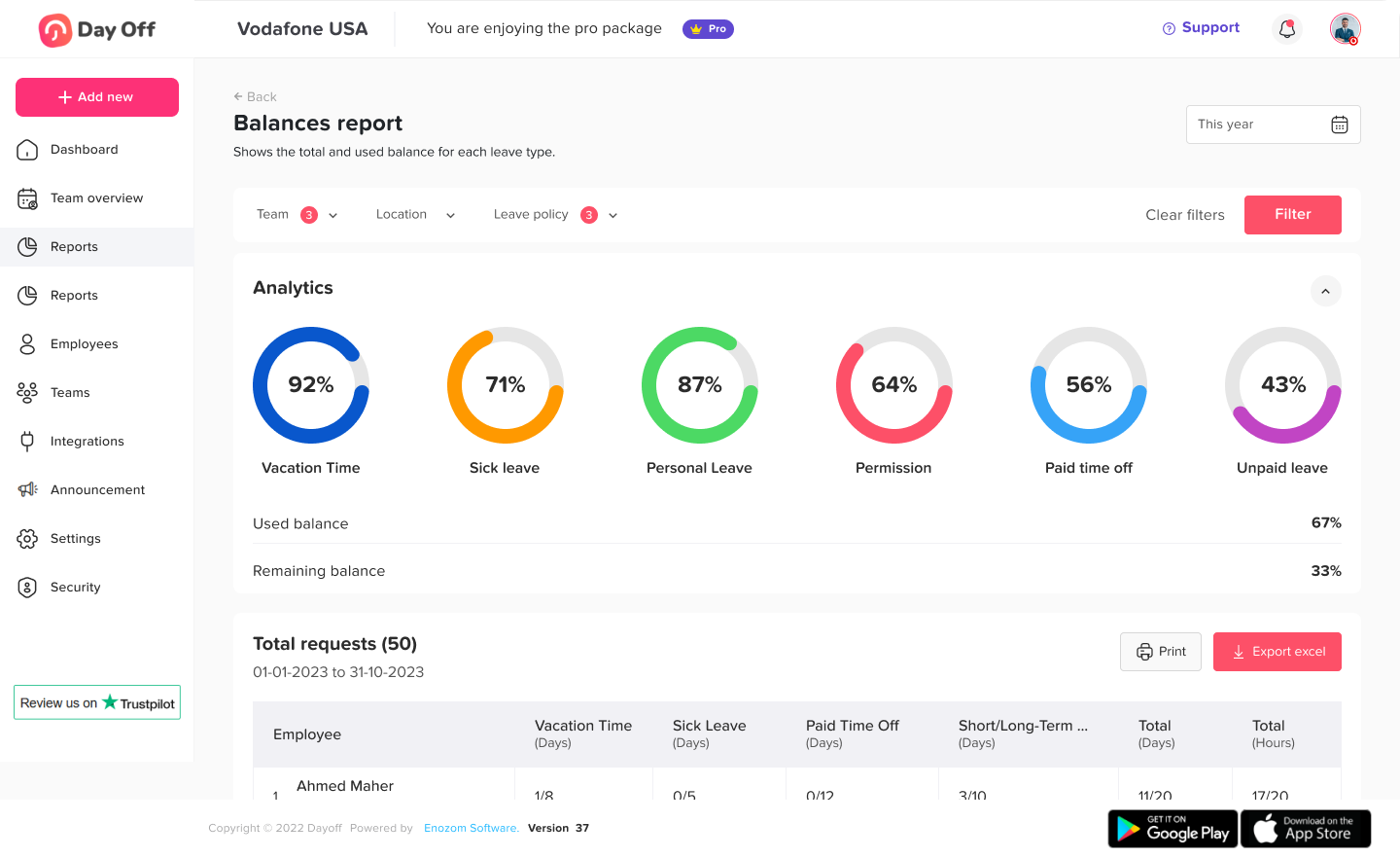Click the notification bell icon
The image size is (1400, 858).
(1286, 29)
